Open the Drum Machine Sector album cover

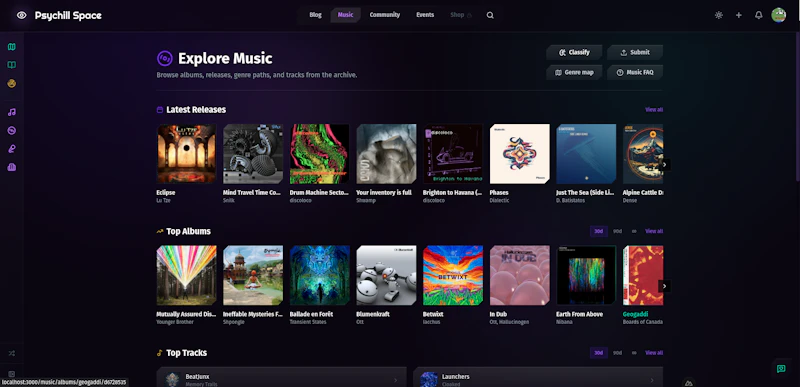pos(319,153)
